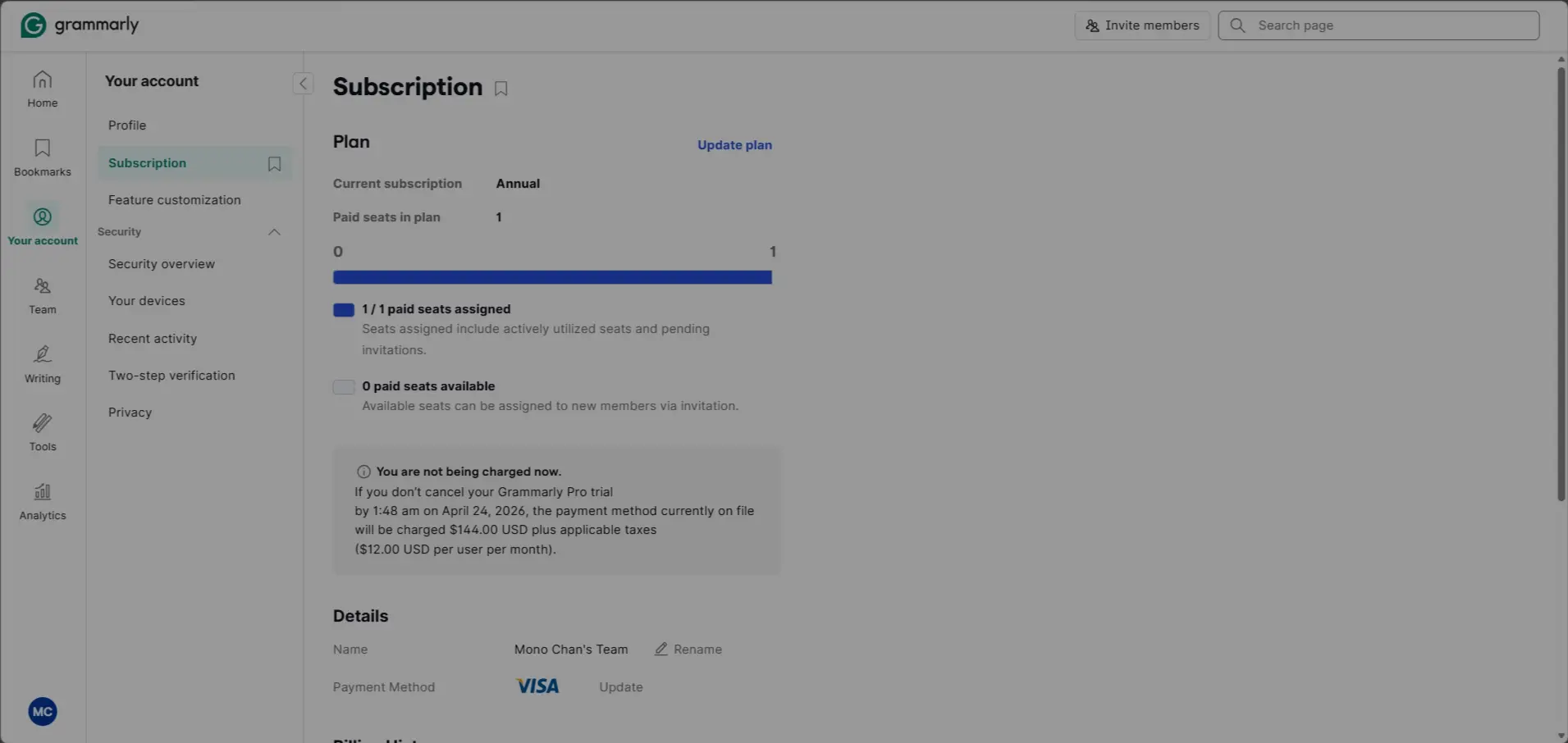Collapse the Your account side panel

303,83
